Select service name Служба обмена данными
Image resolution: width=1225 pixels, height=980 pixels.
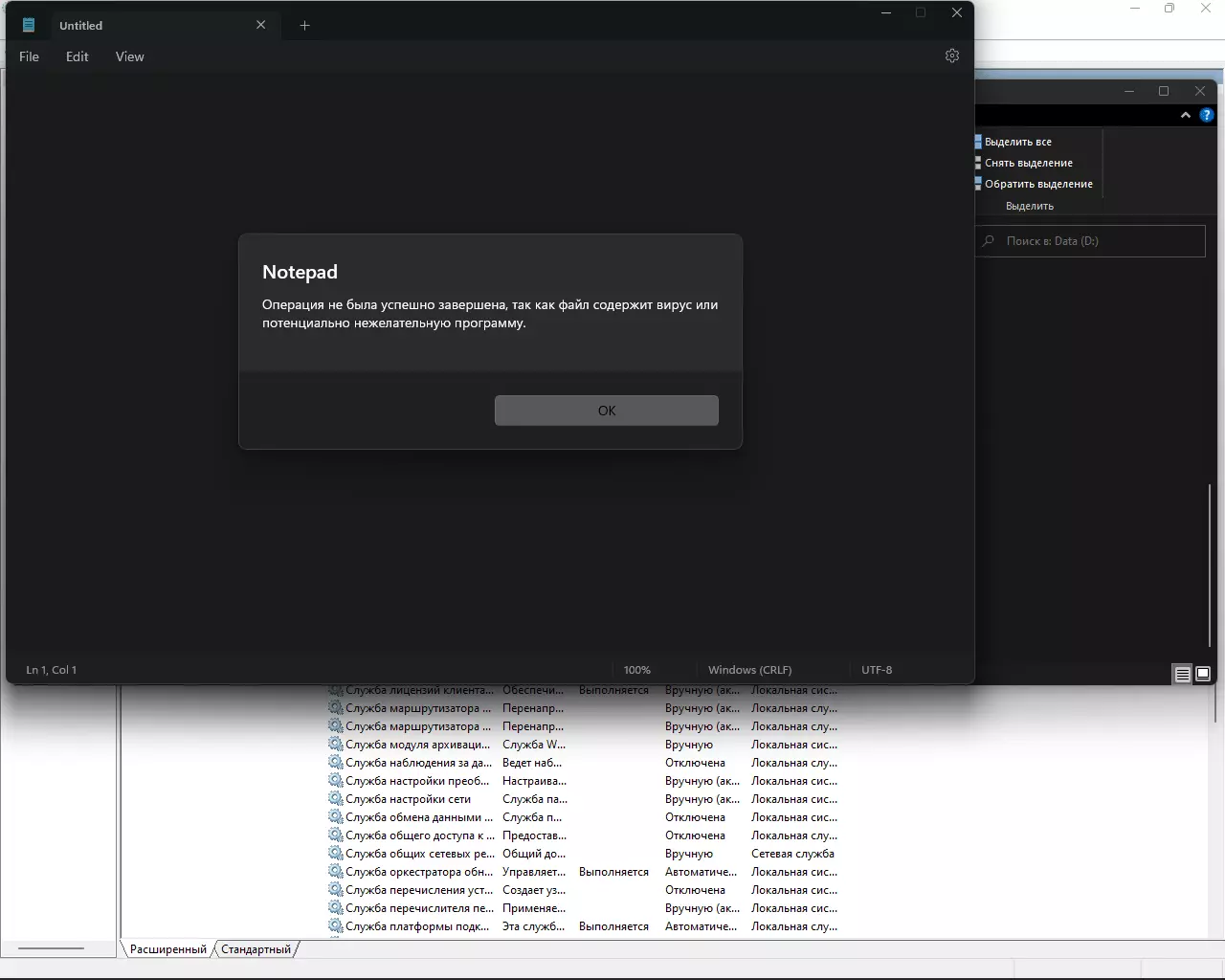[419, 817]
